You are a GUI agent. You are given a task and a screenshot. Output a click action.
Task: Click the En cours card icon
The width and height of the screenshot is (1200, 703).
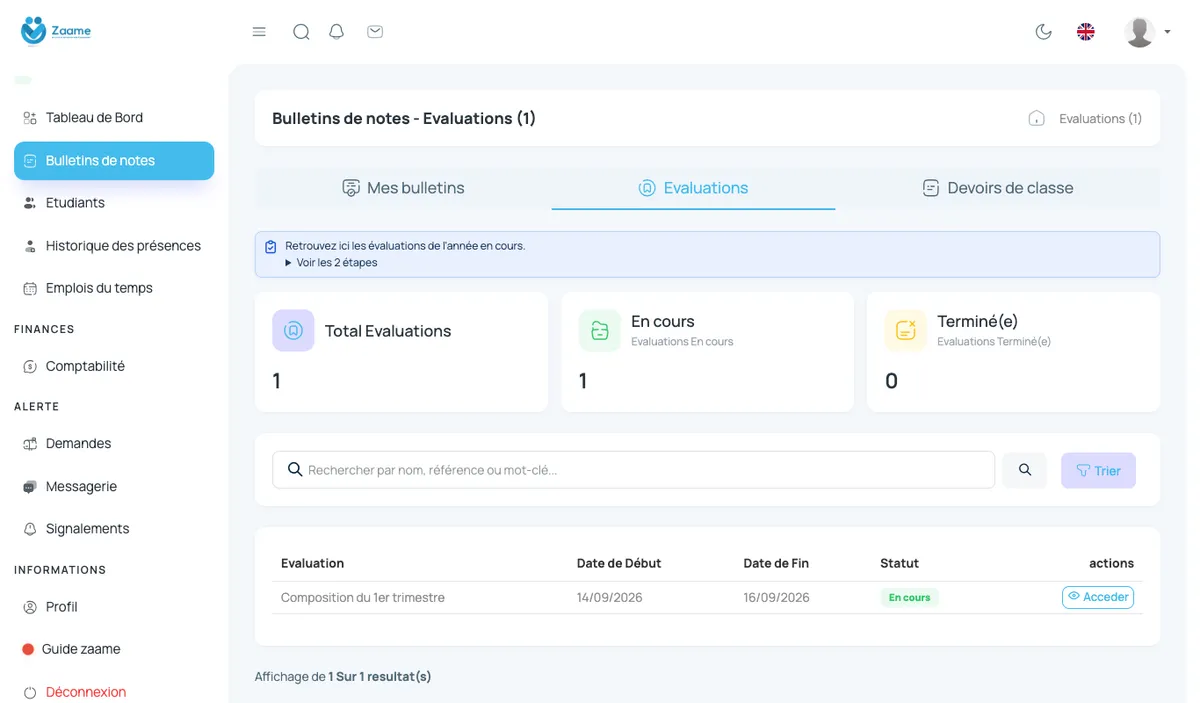pyautogui.click(x=600, y=331)
